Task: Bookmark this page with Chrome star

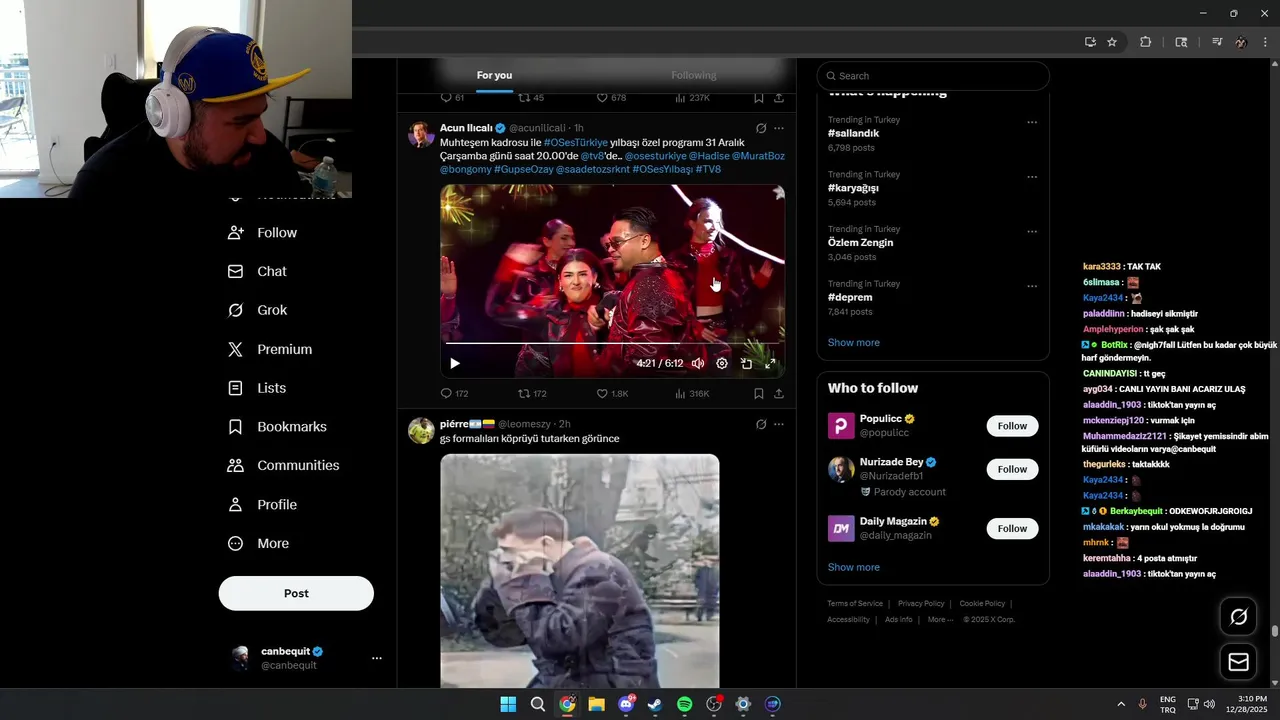Action: pyautogui.click(x=1112, y=42)
